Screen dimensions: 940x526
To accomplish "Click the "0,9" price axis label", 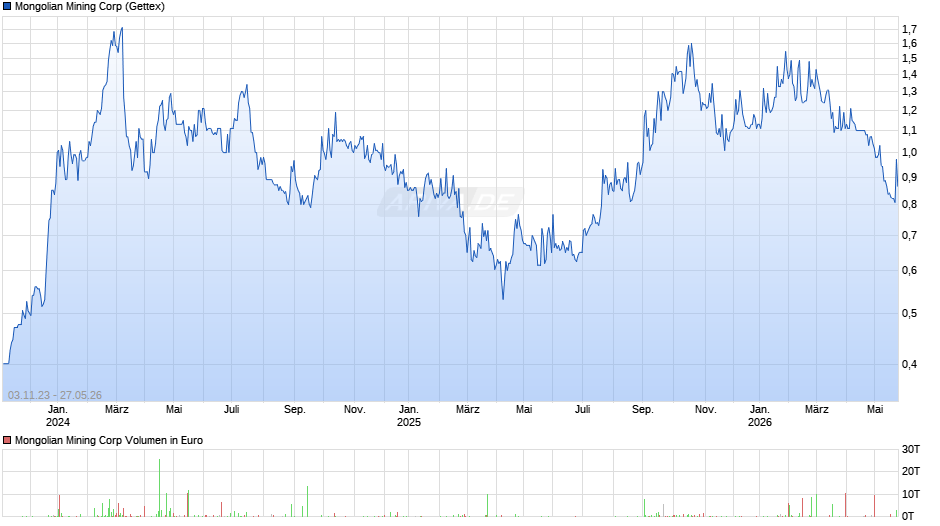I will pyautogui.click(x=909, y=178).
